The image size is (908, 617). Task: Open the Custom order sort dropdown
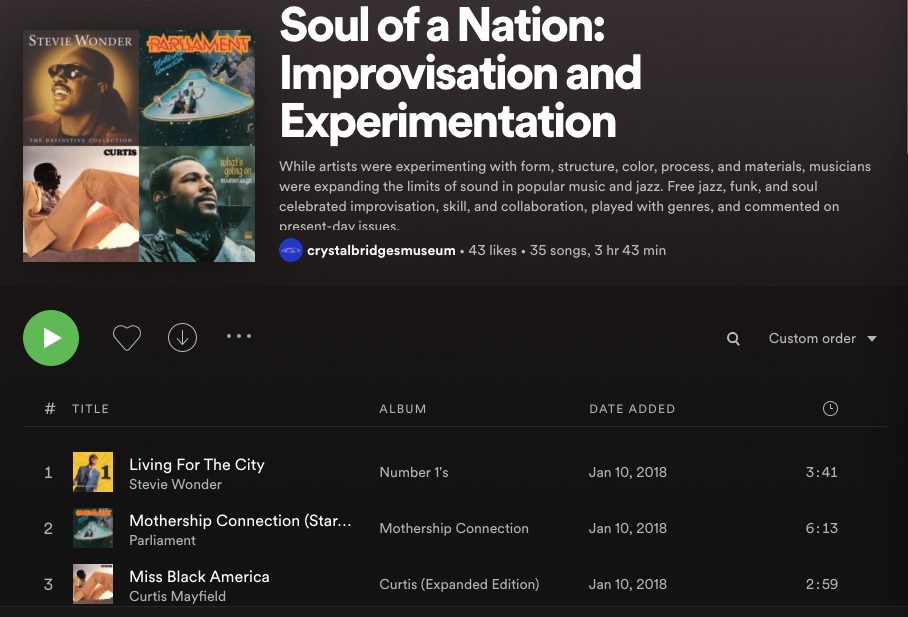812,338
